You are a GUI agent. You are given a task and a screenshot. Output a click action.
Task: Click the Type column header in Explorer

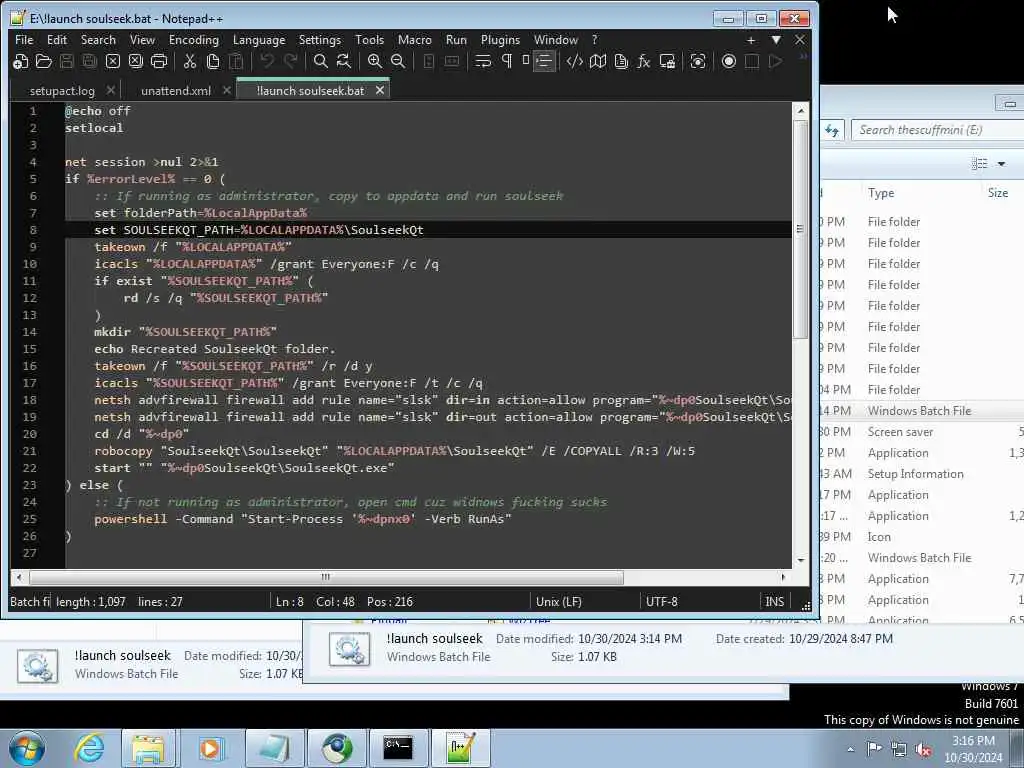point(881,193)
